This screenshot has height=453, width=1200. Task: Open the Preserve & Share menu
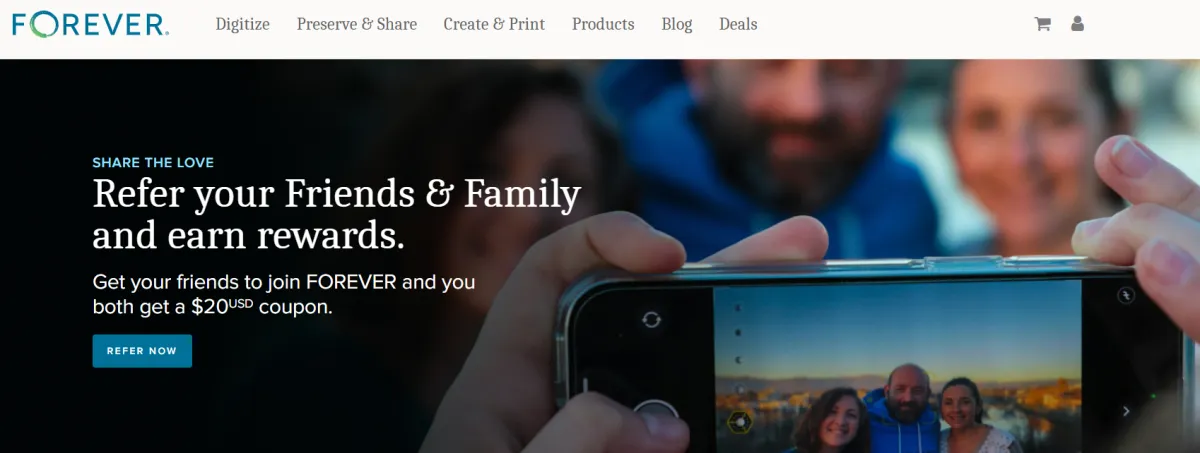pyautogui.click(x=357, y=24)
